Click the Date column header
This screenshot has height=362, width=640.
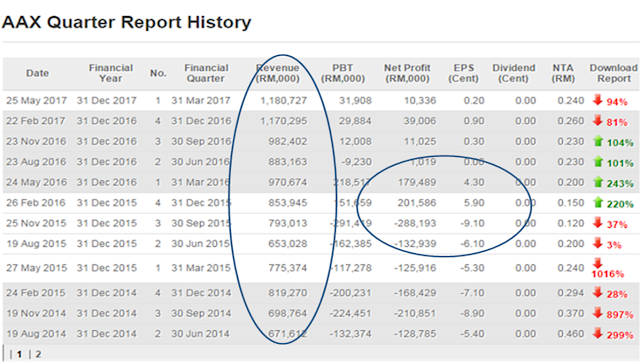(38, 73)
